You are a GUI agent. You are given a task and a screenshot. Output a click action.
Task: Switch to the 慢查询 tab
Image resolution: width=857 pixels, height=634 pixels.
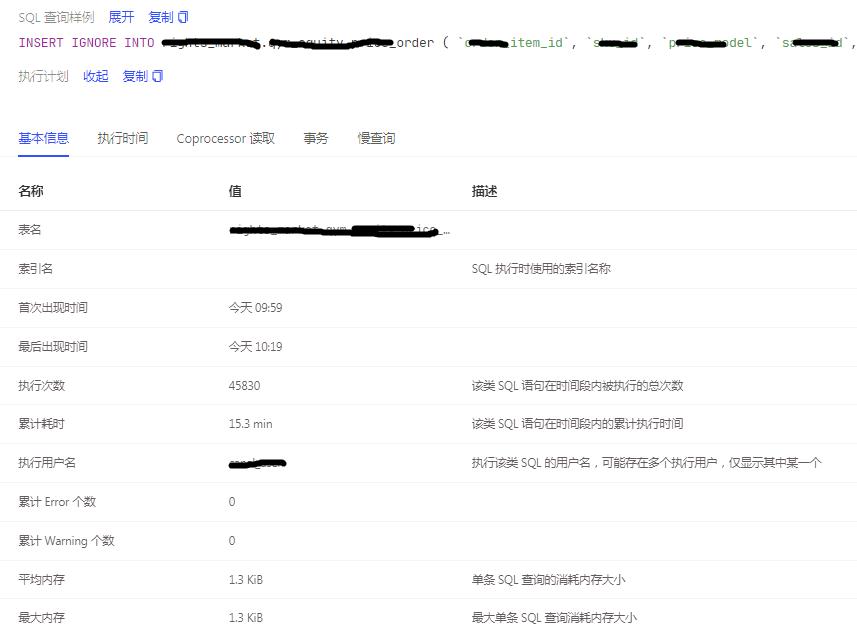377,138
